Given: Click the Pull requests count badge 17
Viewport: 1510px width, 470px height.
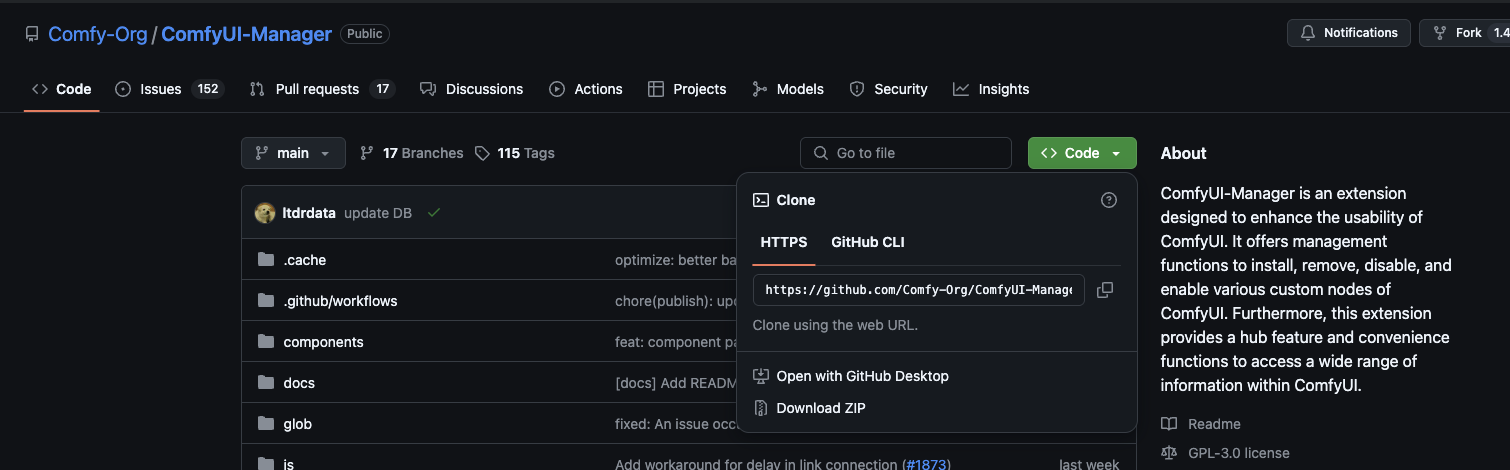Looking at the screenshot, I should [382, 89].
